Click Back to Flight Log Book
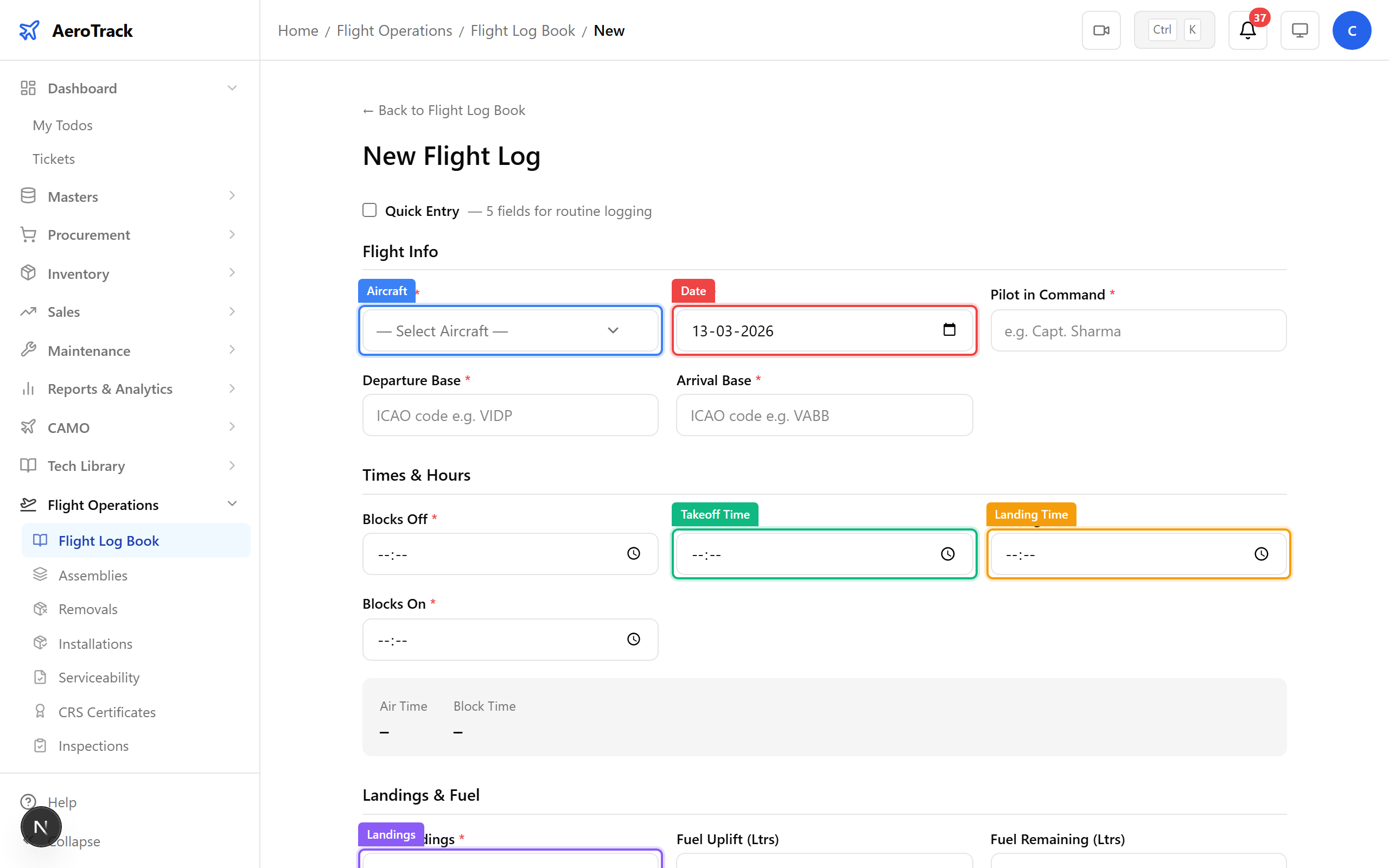This screenshot has height=868, width=1389. pos(443,110)
